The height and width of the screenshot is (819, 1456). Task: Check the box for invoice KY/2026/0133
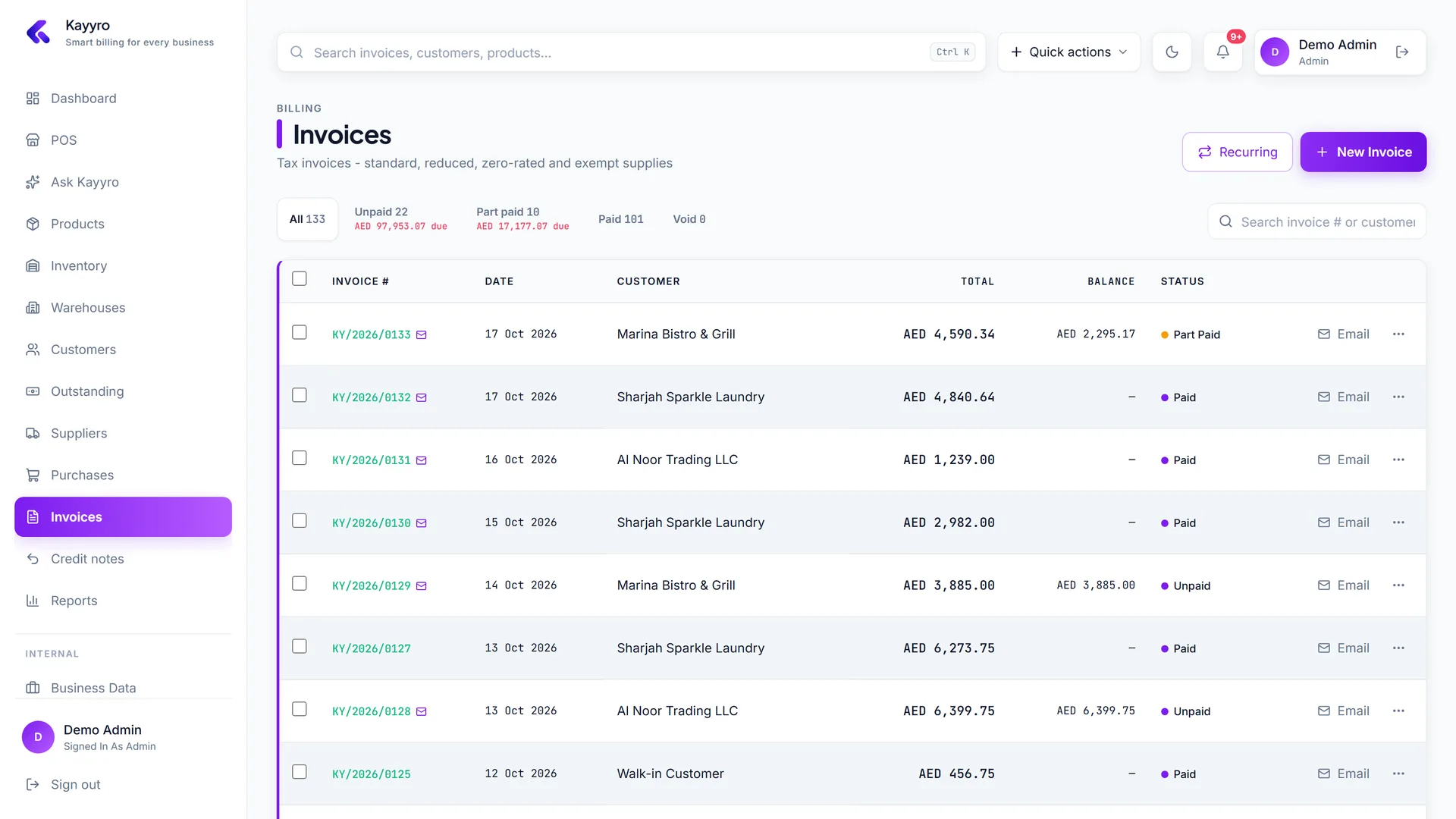(x=300, y=333)
